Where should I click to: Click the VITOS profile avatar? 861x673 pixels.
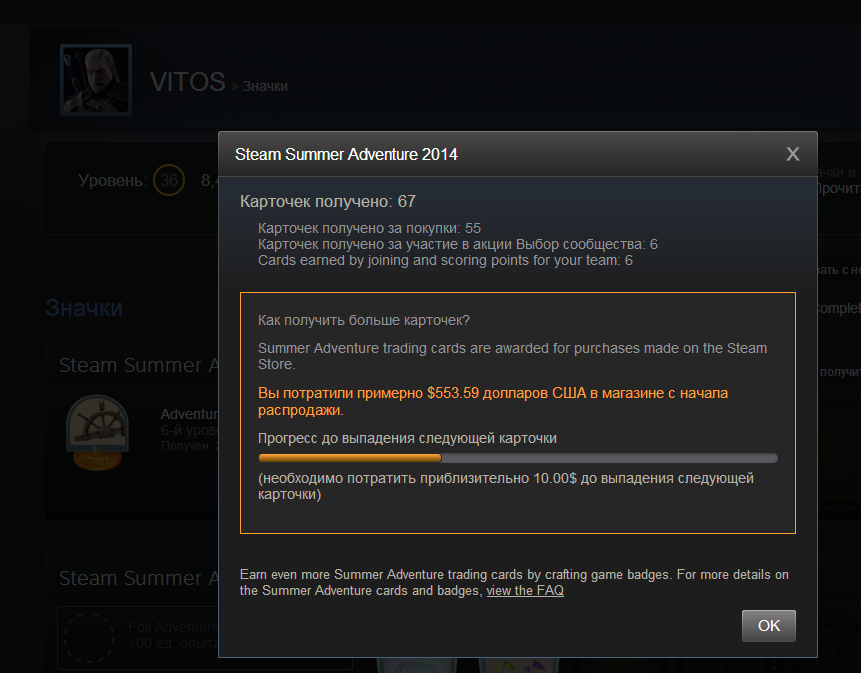[x=96, y=80]
